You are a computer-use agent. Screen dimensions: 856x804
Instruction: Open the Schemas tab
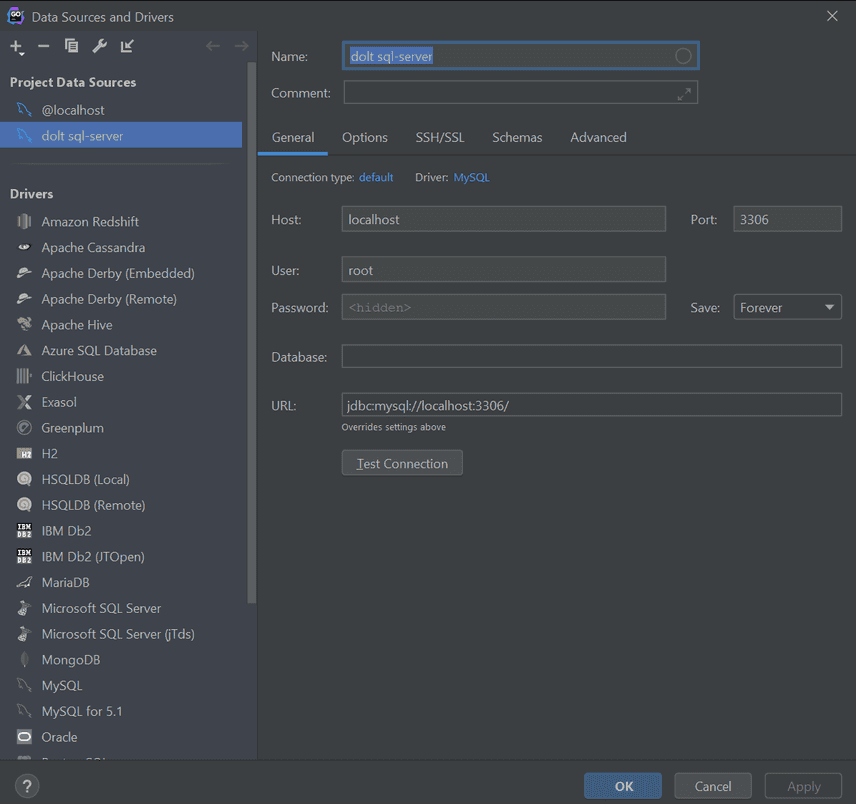point(517,138)
